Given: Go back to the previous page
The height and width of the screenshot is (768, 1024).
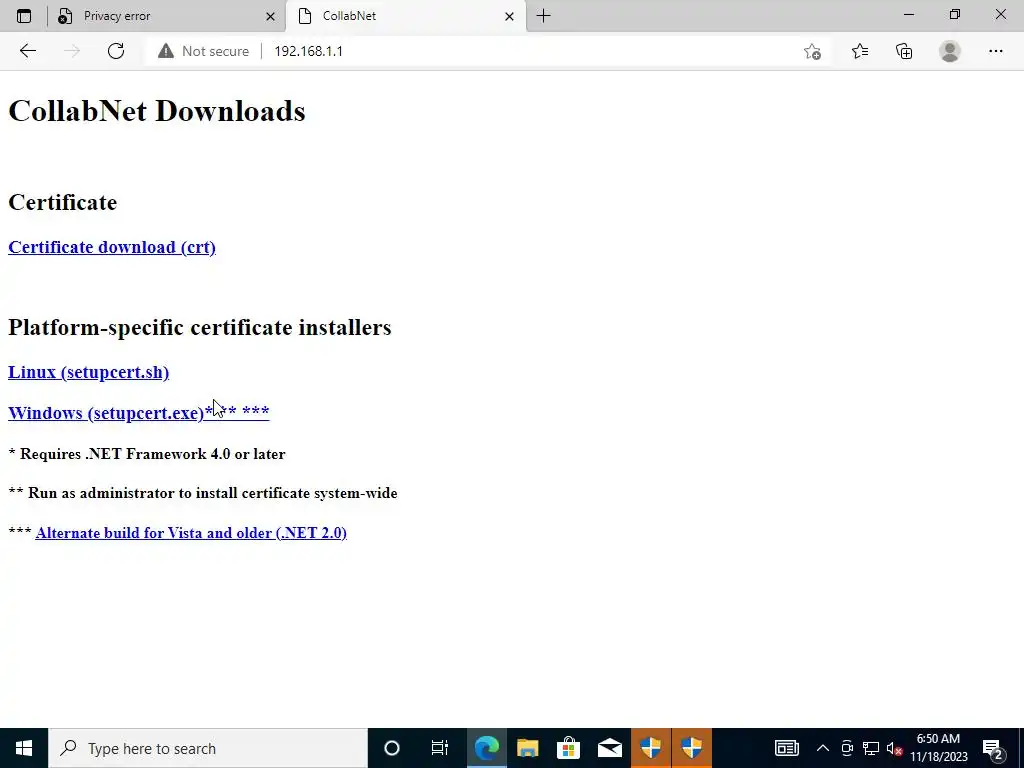Looking at the screenshot, I should [27, 51].
